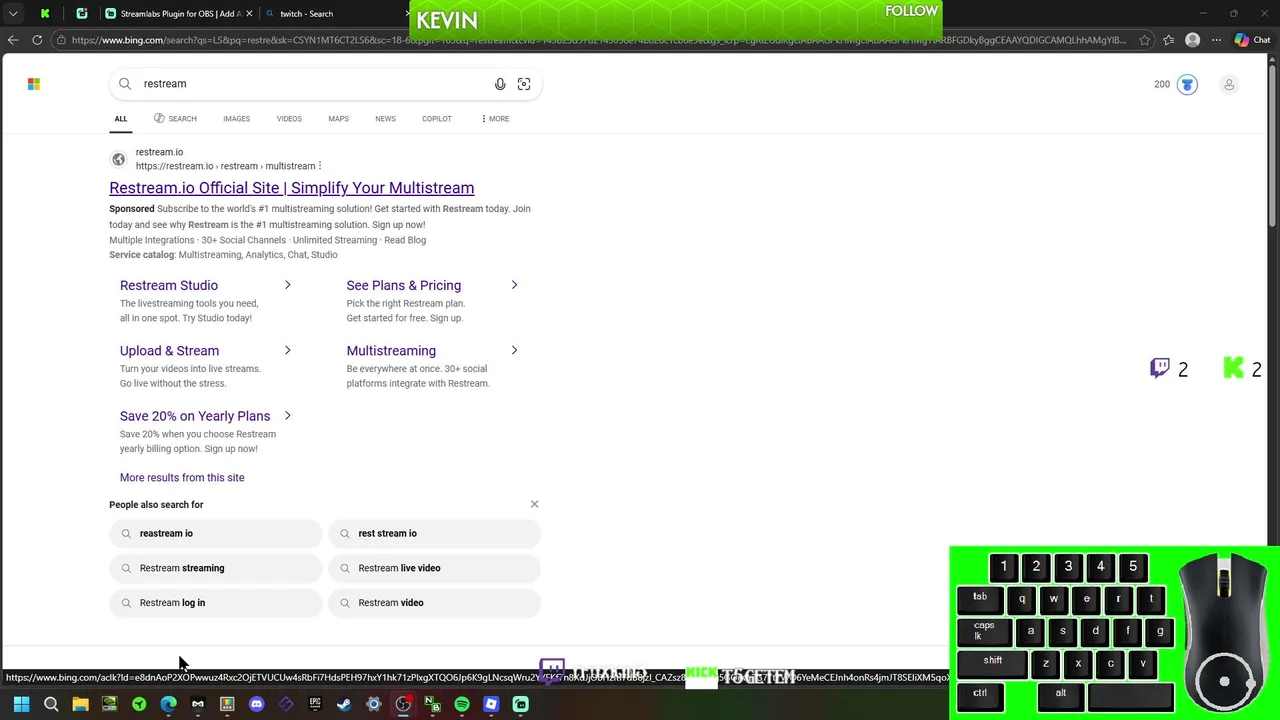Launch Epic Games from taskbar
Image resolution: width=1280 pixels, height=720 pixels.
point(315,704)
